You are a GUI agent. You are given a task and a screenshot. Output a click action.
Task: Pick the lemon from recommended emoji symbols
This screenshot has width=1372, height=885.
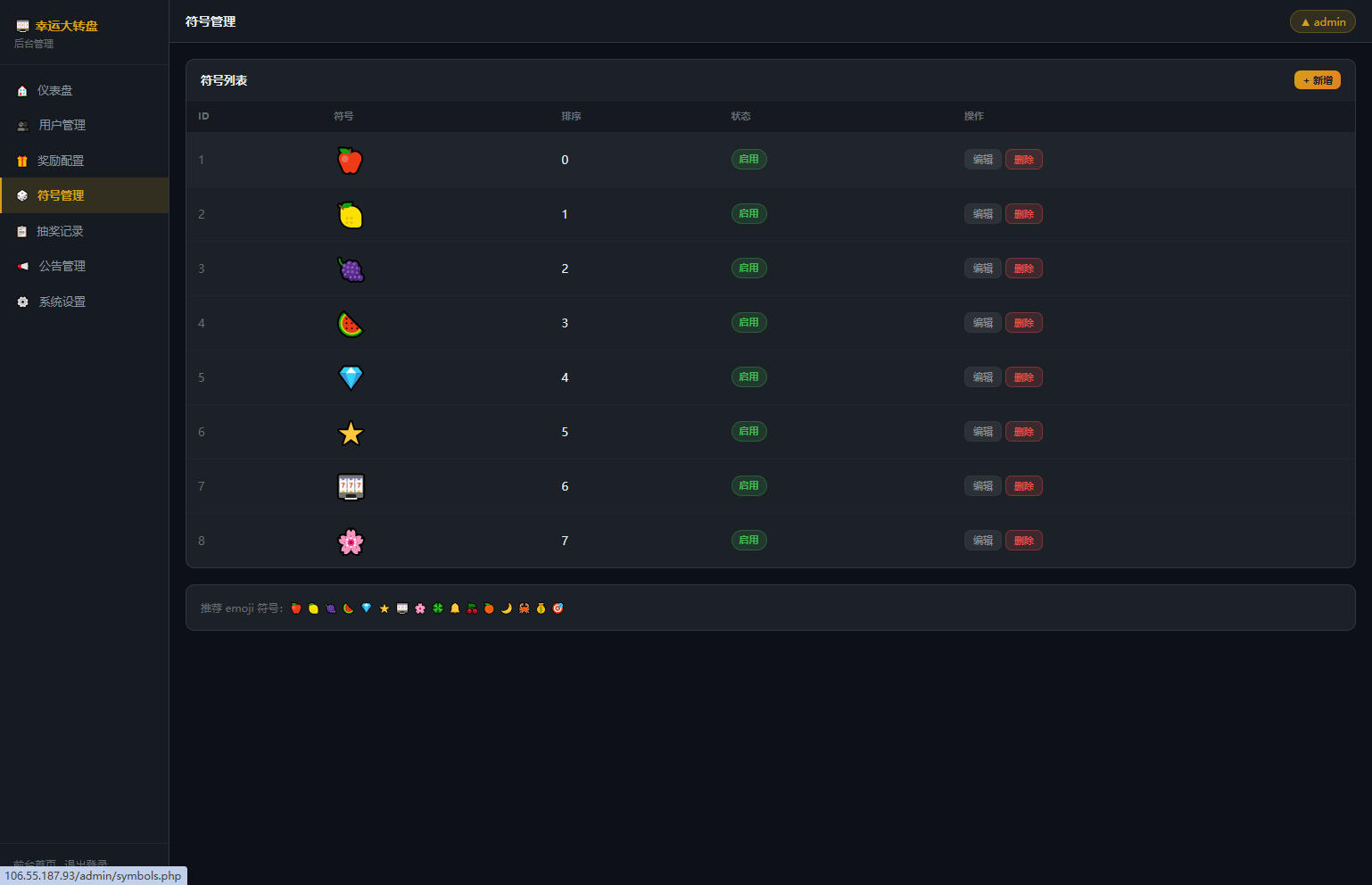(313, 608)
